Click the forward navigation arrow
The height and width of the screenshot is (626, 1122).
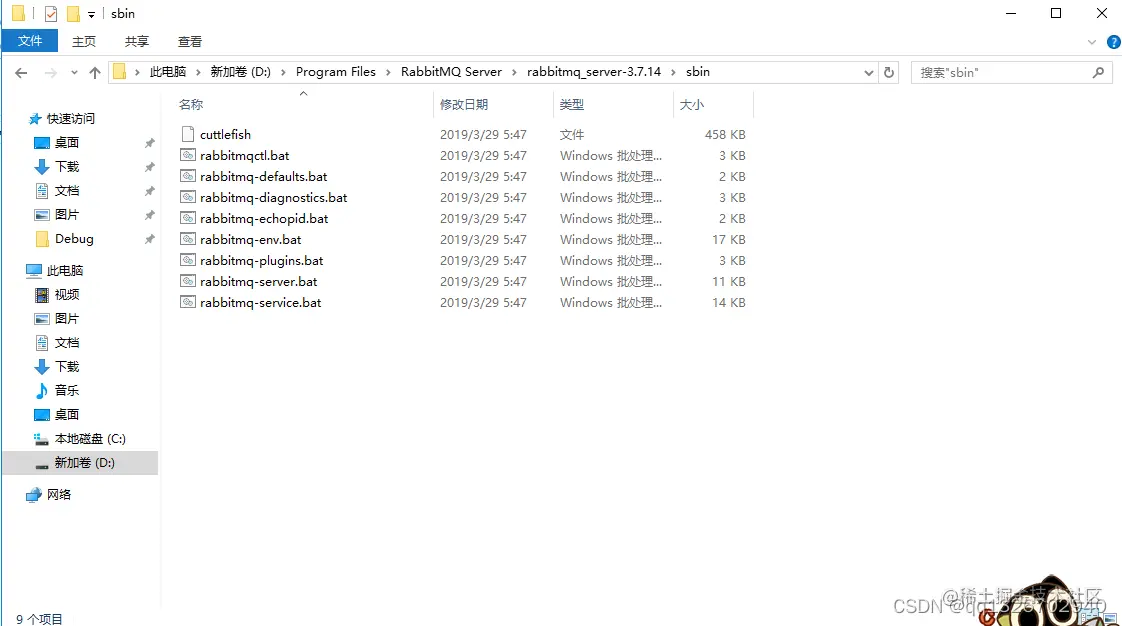pos(50,72)
